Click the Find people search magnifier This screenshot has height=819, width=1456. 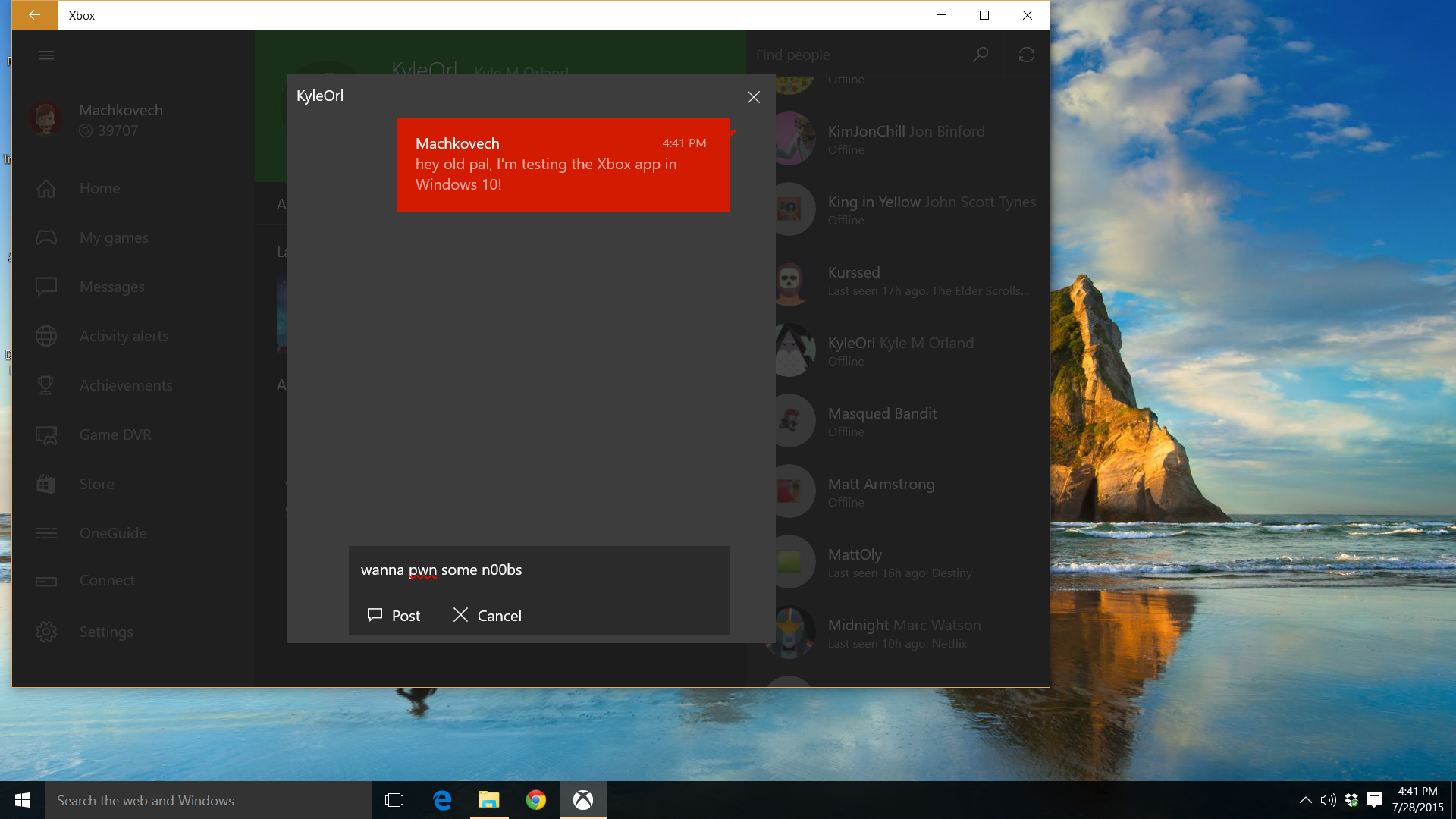[981, 55]
